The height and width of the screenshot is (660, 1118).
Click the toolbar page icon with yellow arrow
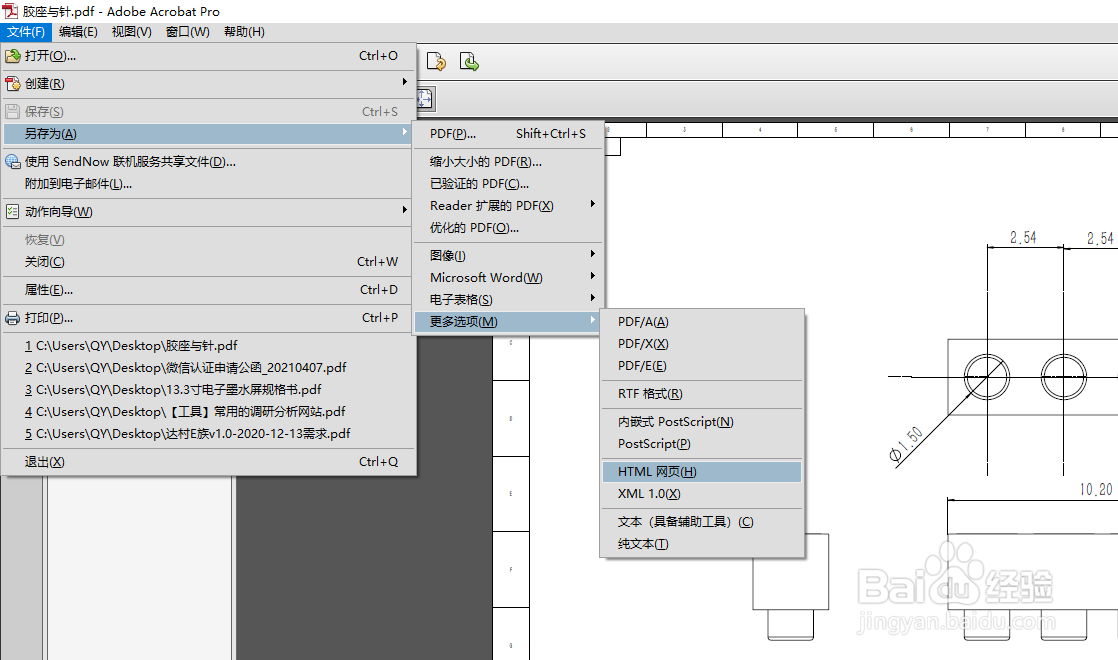click(x=436, y=62)
